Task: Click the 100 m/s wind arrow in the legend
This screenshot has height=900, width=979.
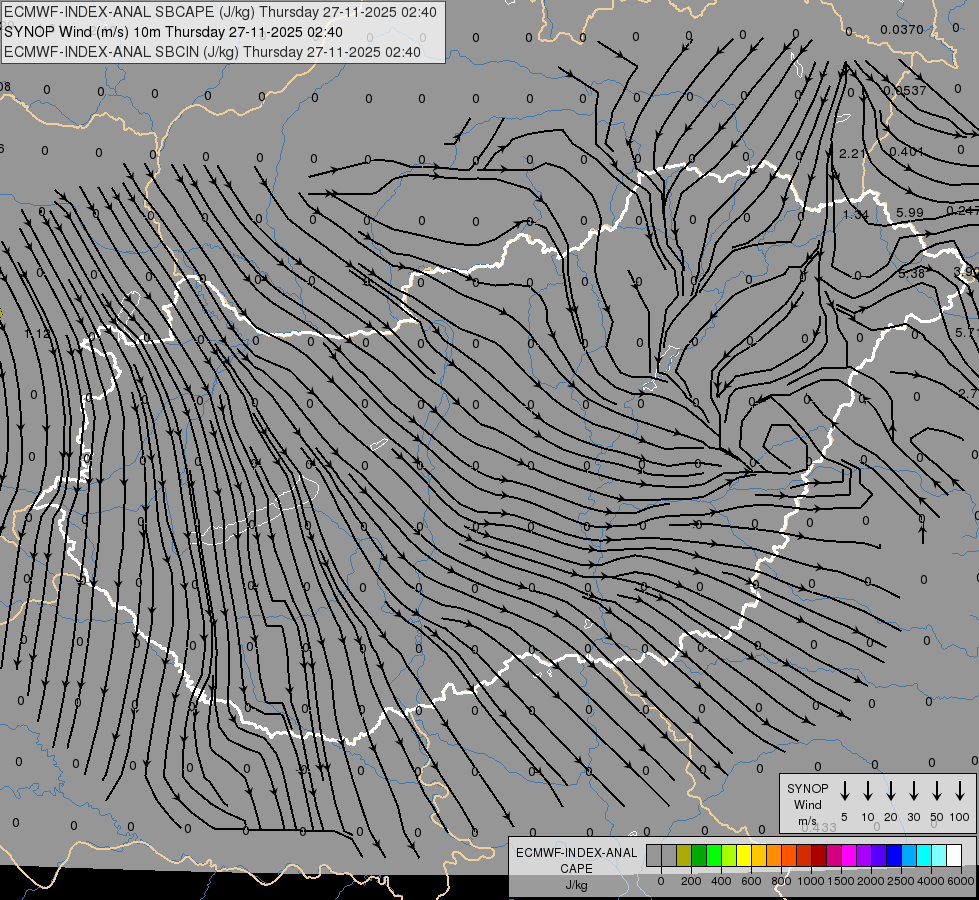Action: [960, 791]
